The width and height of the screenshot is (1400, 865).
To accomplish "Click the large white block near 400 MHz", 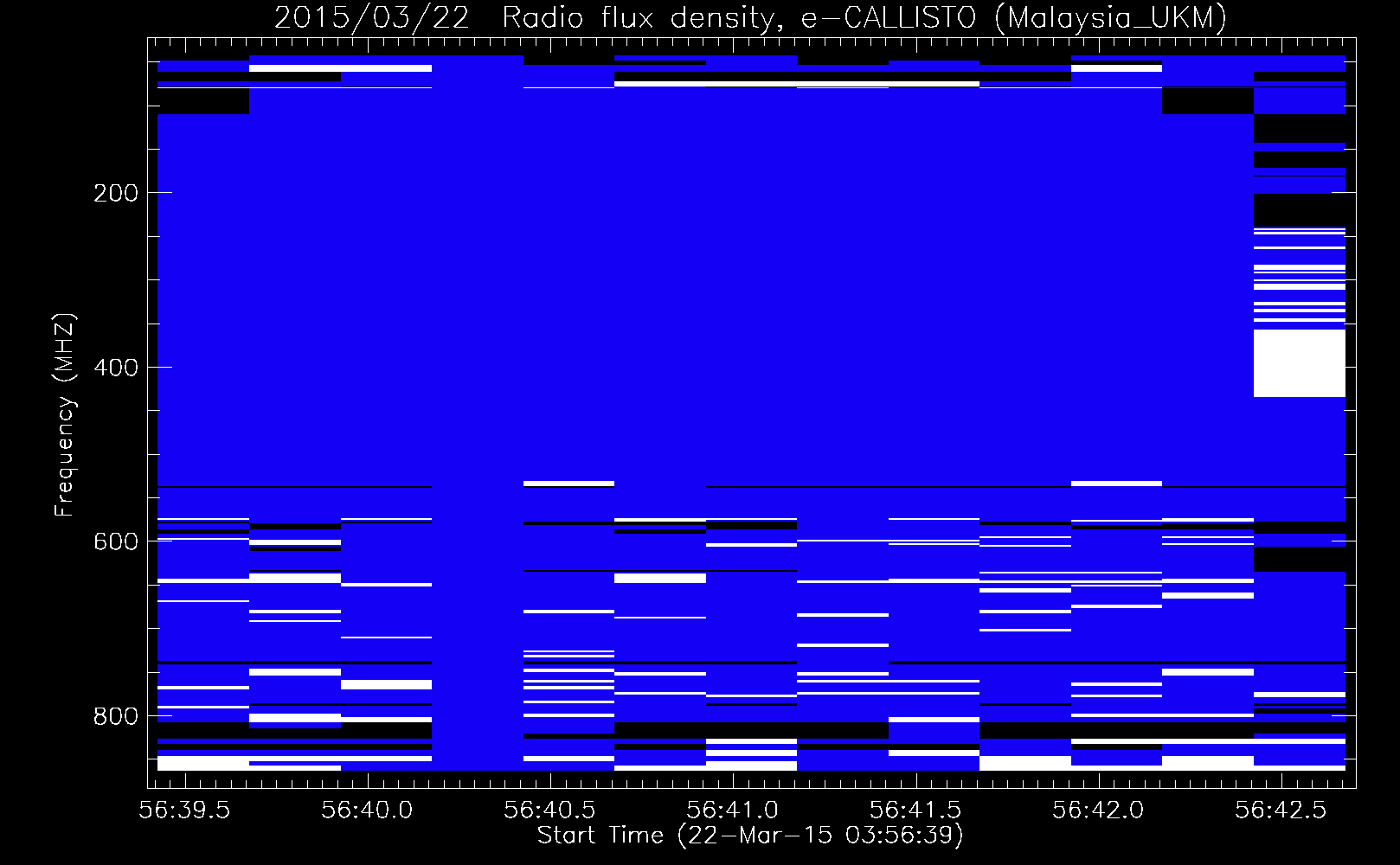I will click(1300, 363).
